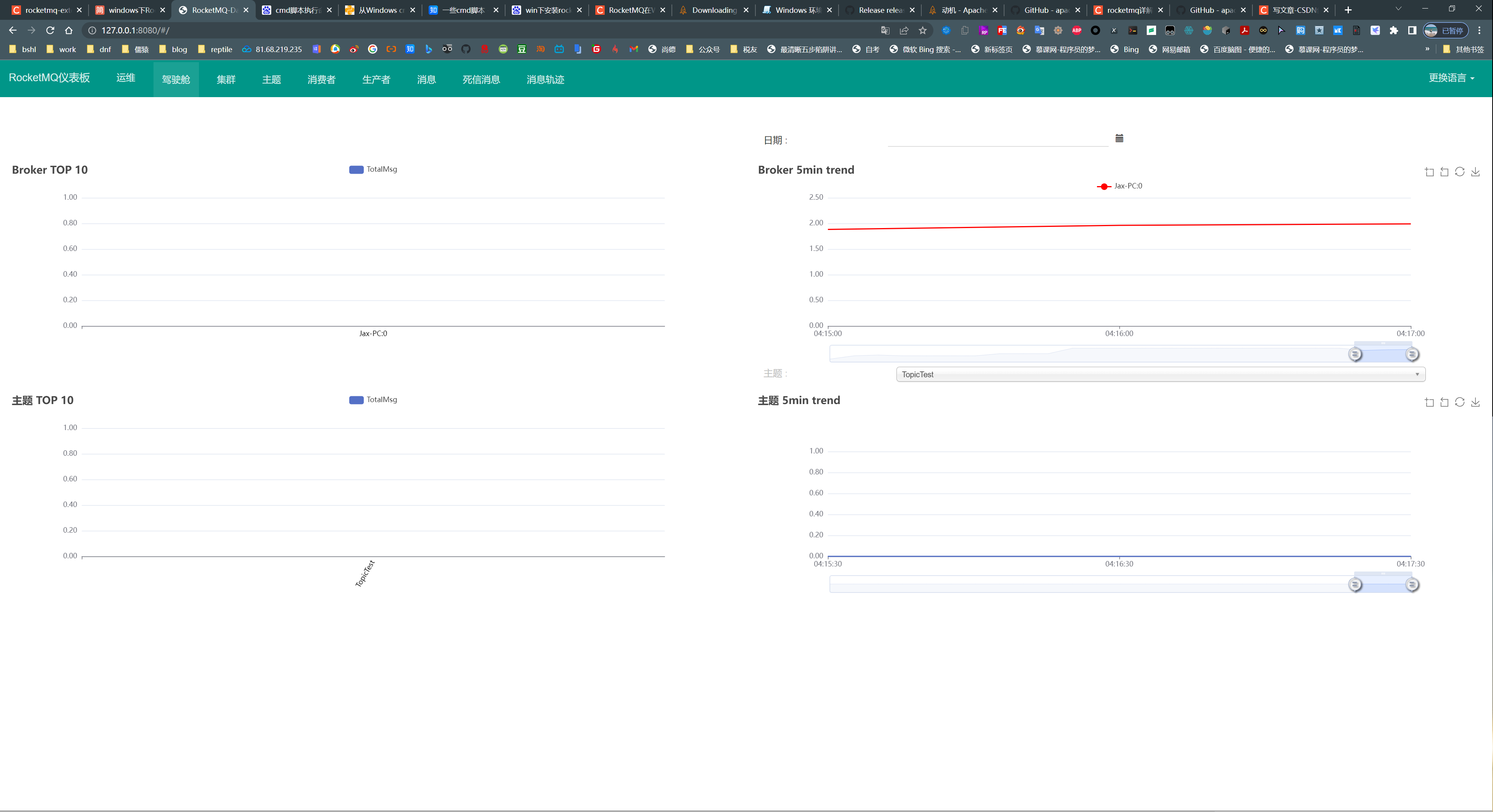Click the zoom selection icon on Broker 5min trend
The image size is (1493, 812).
[x=1429, y=172]
